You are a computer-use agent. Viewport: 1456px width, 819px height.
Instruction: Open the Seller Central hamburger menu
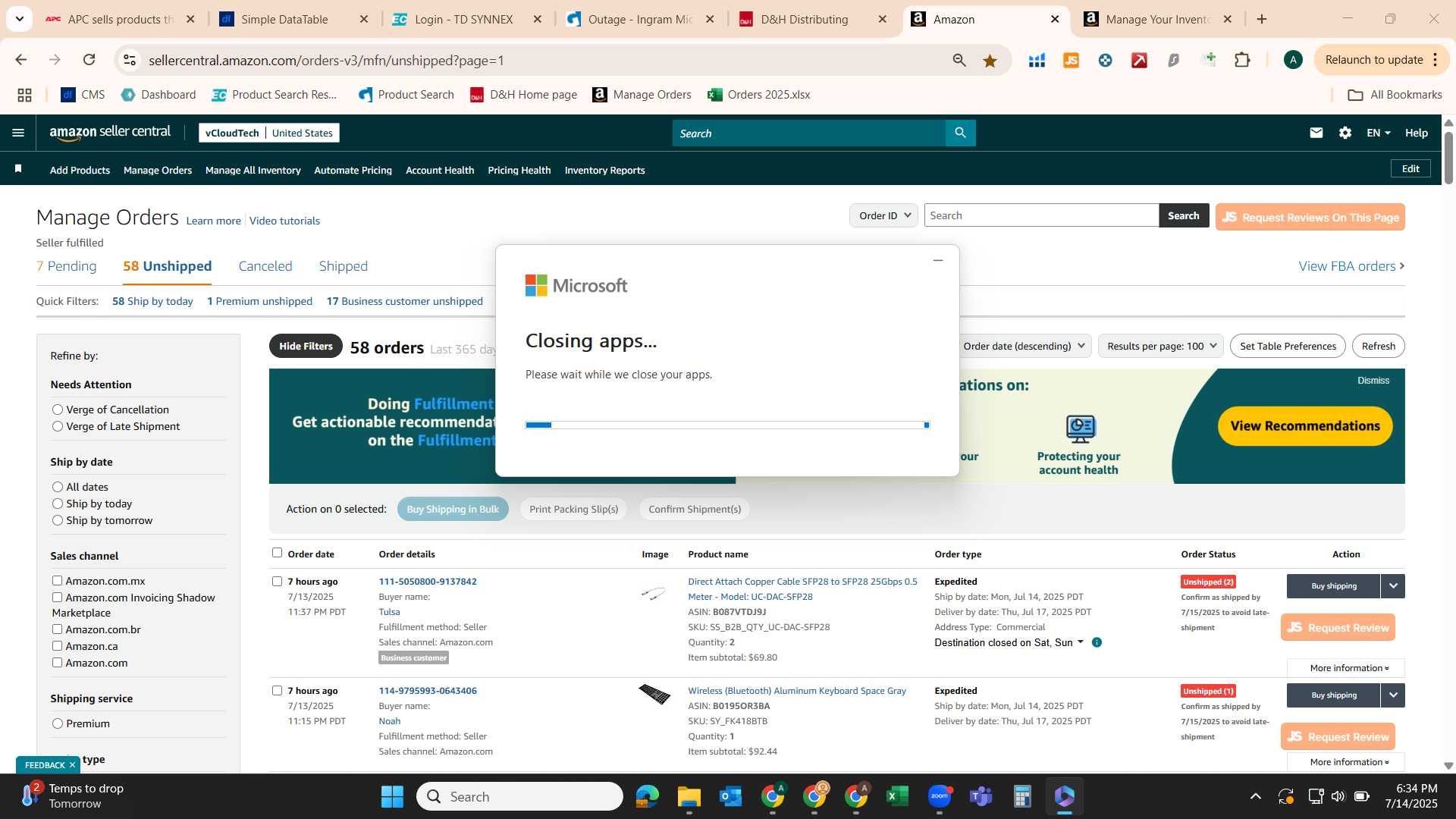pos(18,133)
